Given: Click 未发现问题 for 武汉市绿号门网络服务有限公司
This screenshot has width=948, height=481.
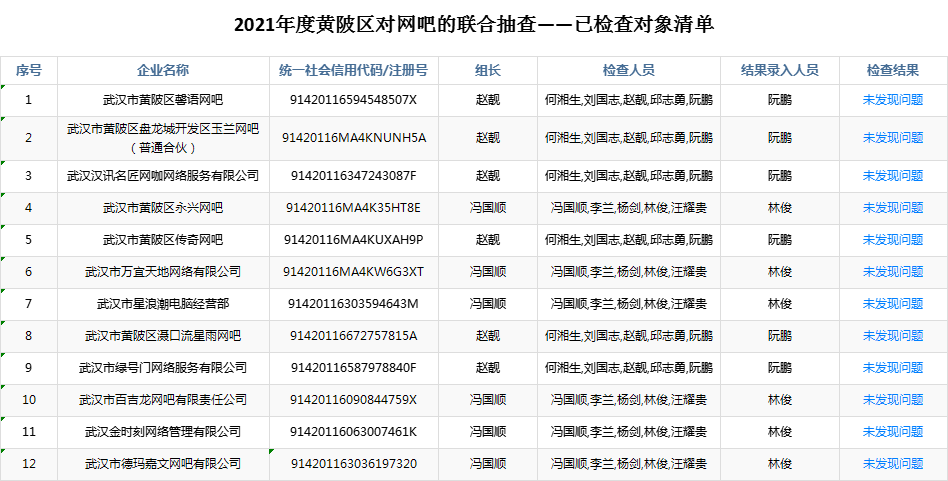Looking at the screenshot, I should click(892, 368).
